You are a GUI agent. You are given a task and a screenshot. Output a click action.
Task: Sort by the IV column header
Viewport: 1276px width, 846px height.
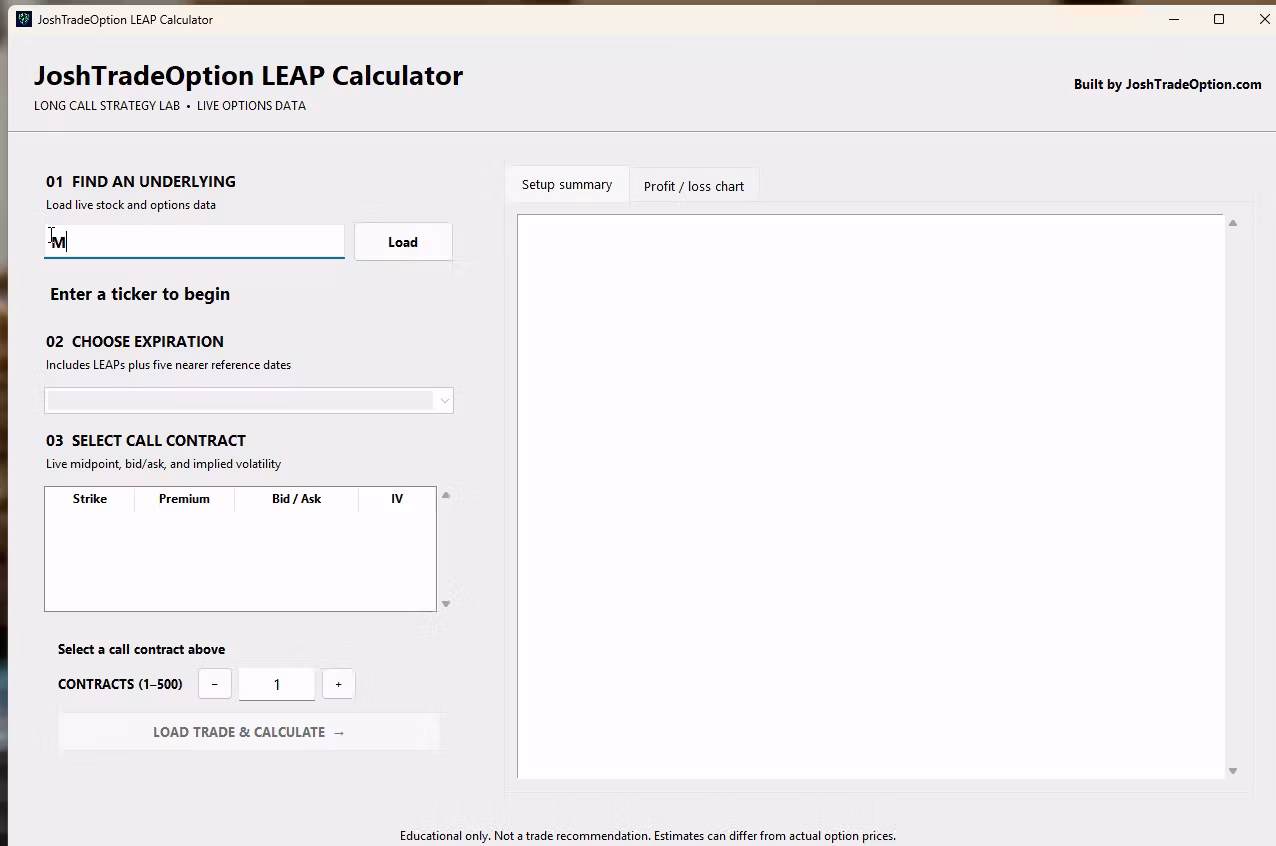tap(397, 499)
